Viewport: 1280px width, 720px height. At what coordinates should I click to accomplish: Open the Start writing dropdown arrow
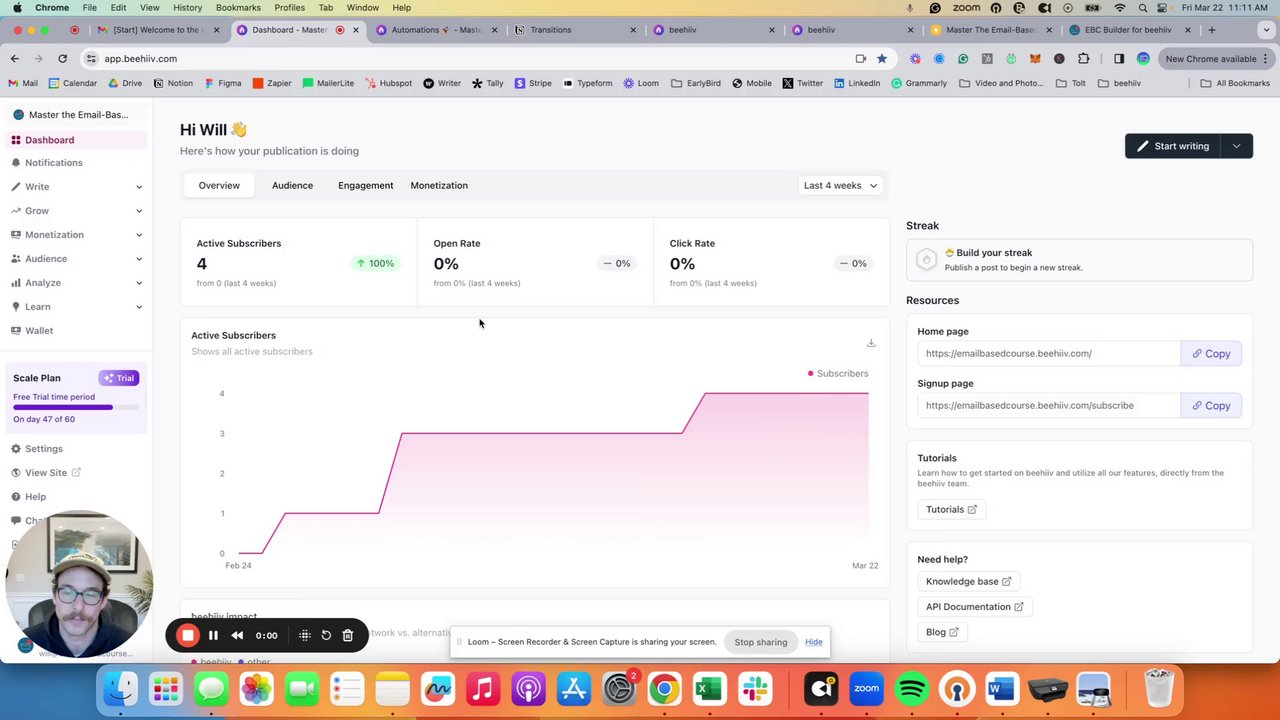1237,146
